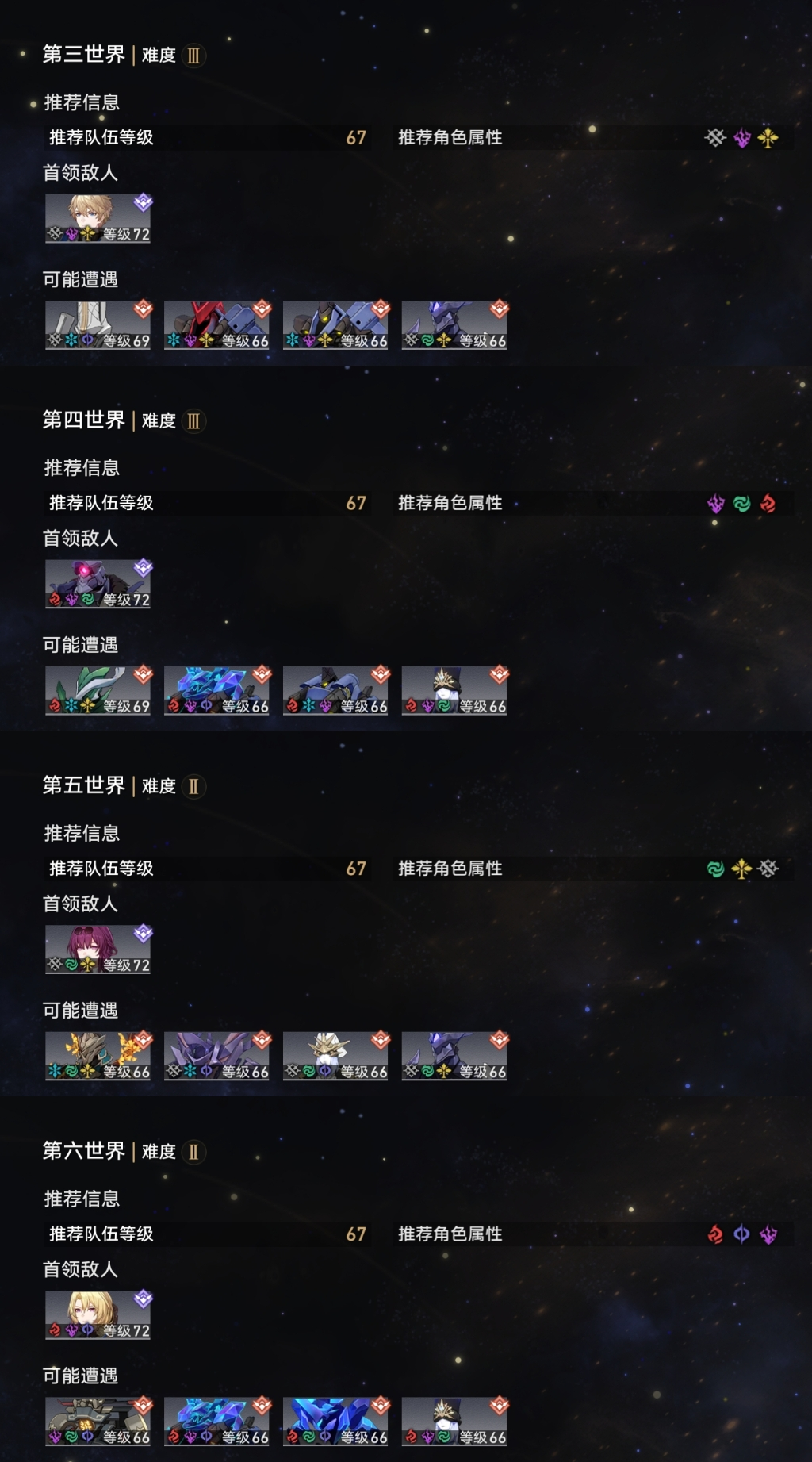The image size is (812, 1462).
Task: Click World 6 blonde boss enemy portrait
Action: 98,1315
